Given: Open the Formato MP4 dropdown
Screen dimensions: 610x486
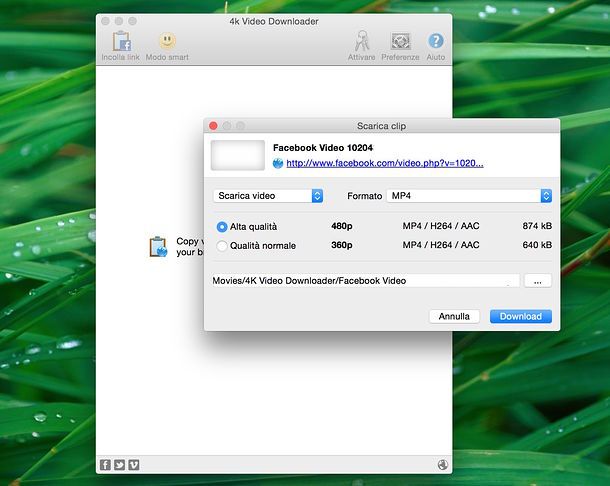Looking at the screenshot, I should (469, 196).
